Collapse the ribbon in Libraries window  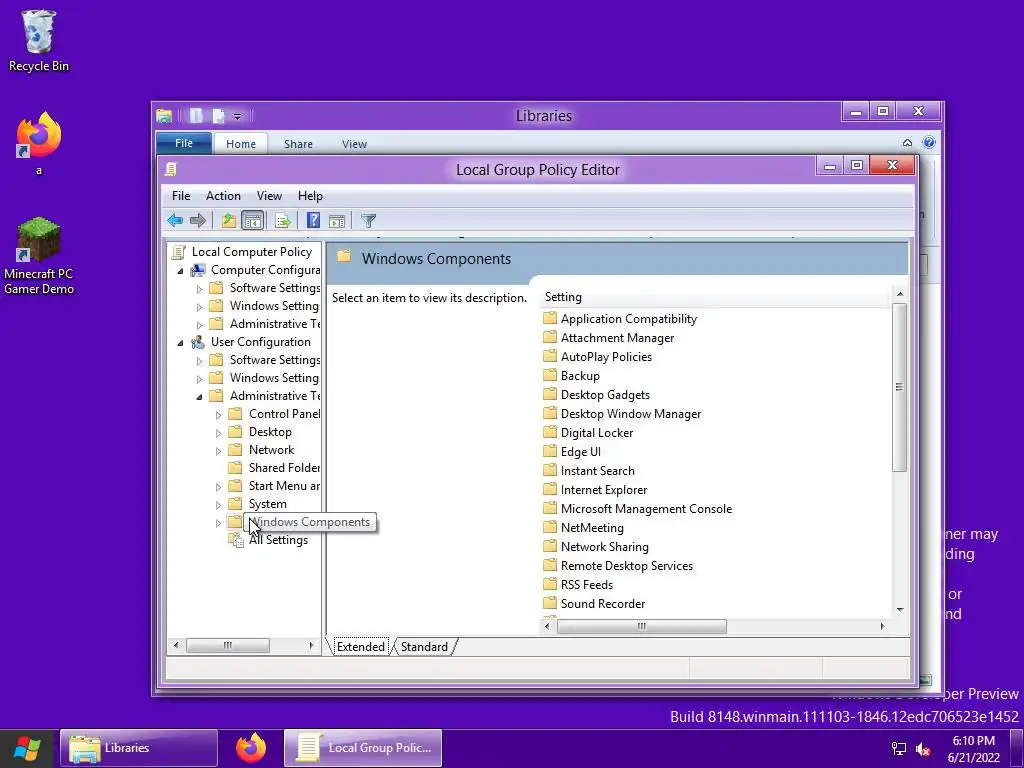coord(907,142)
